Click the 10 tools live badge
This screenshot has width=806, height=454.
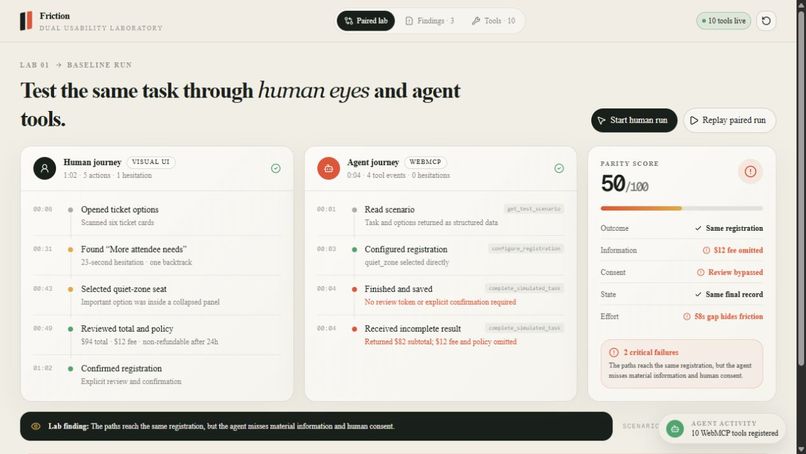point(723,21)
